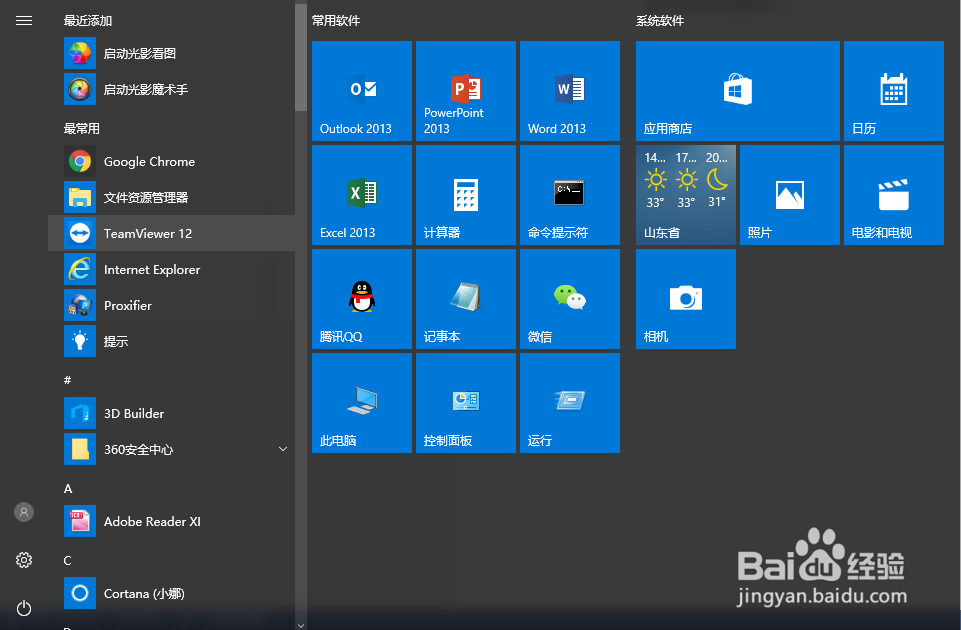Open the Windows Store (应用商店) tile
Screen dimensions: 961x630
click(x=737, y=91)
